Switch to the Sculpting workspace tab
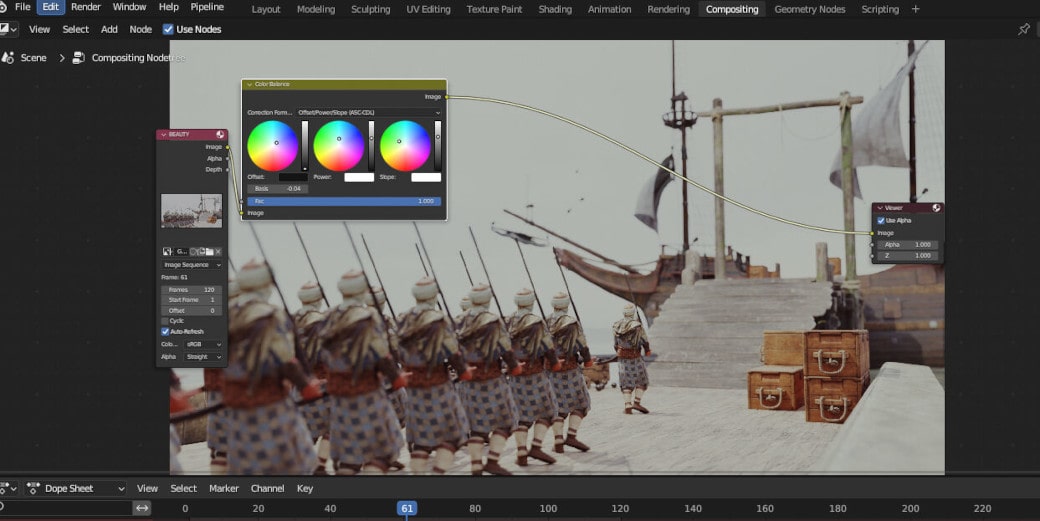The height and width of the screenshot is (521, 1040). pos(370,9)
